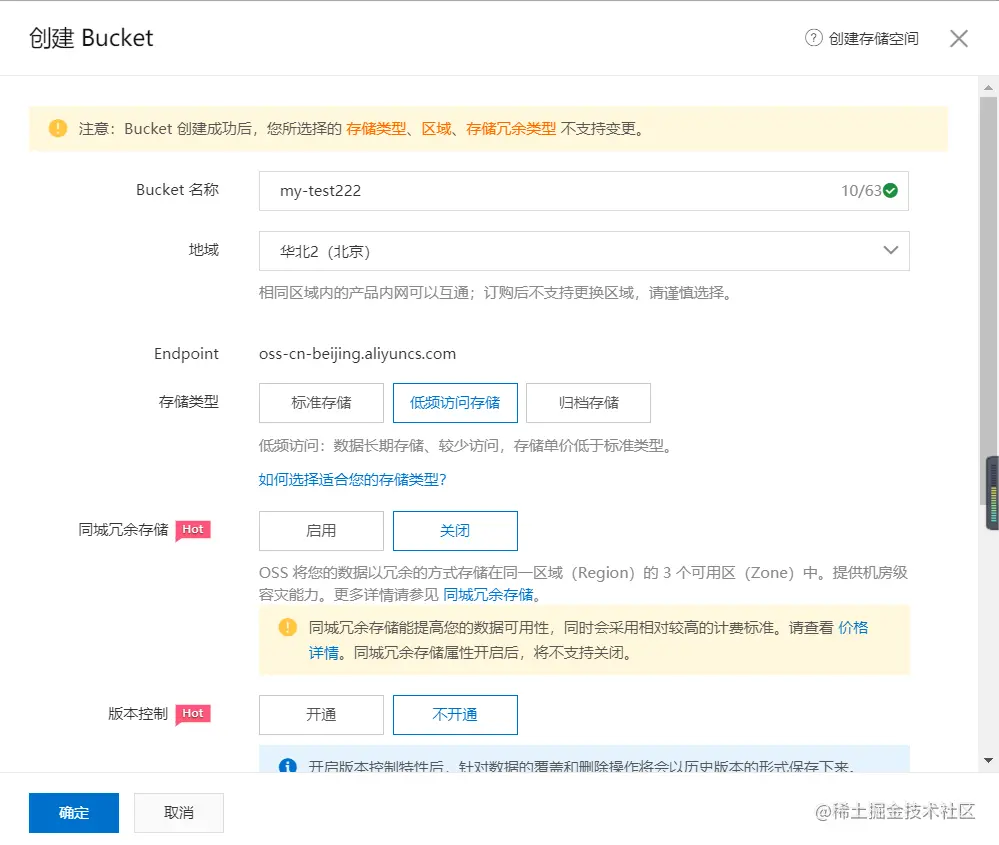This screenshot has width=999, height=845.
Task: Click the vertical scrollbar thumb
Action: click(x=988, y=300)
